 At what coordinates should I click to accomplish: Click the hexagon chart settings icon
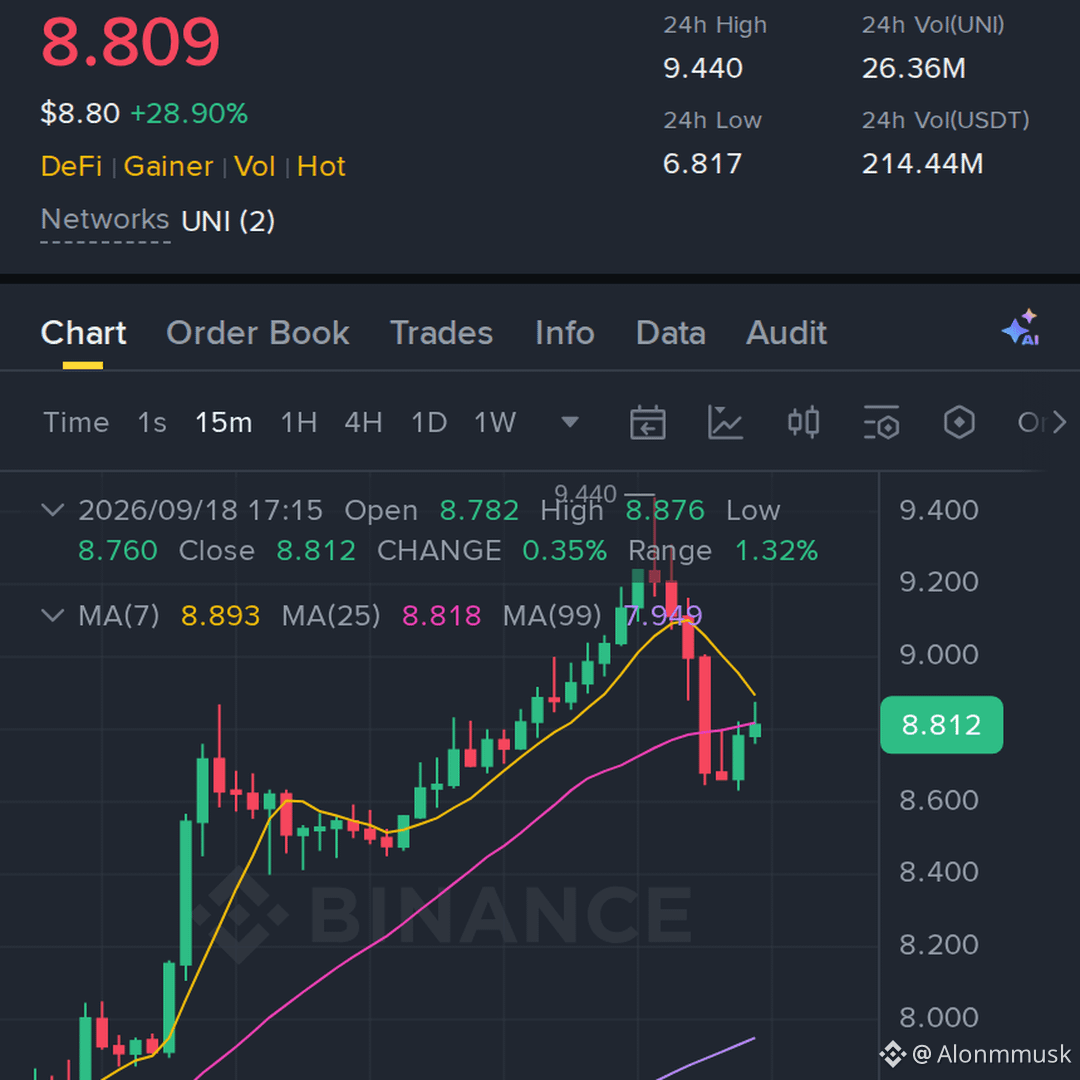point(959,422)
